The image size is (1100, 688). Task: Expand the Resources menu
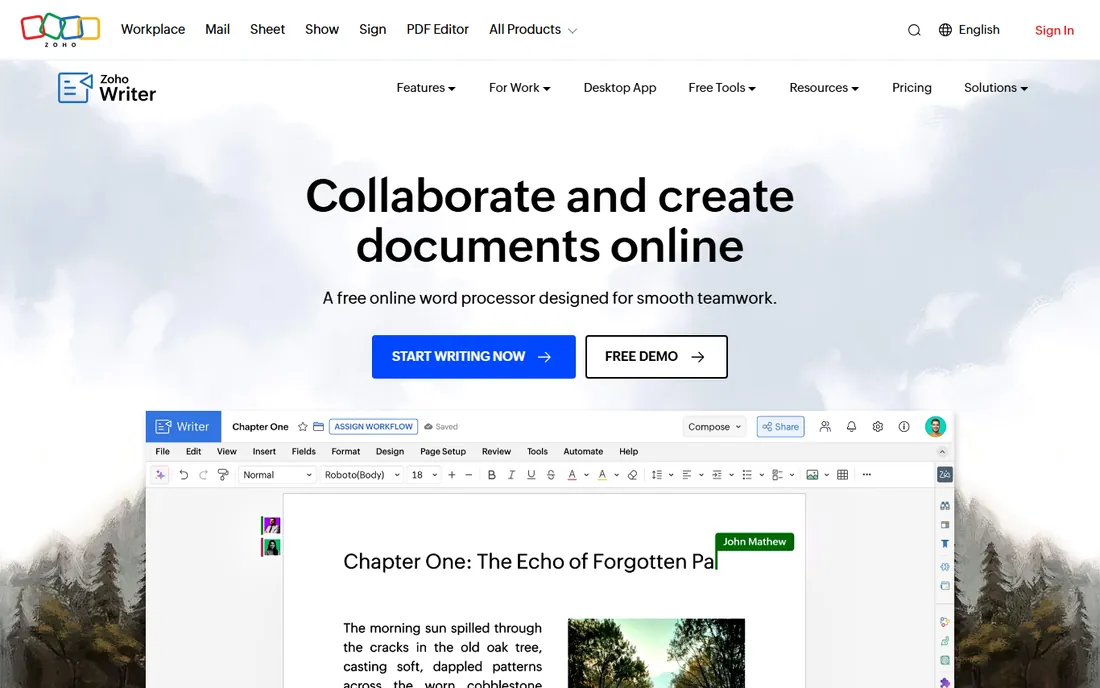click(824, 88)
